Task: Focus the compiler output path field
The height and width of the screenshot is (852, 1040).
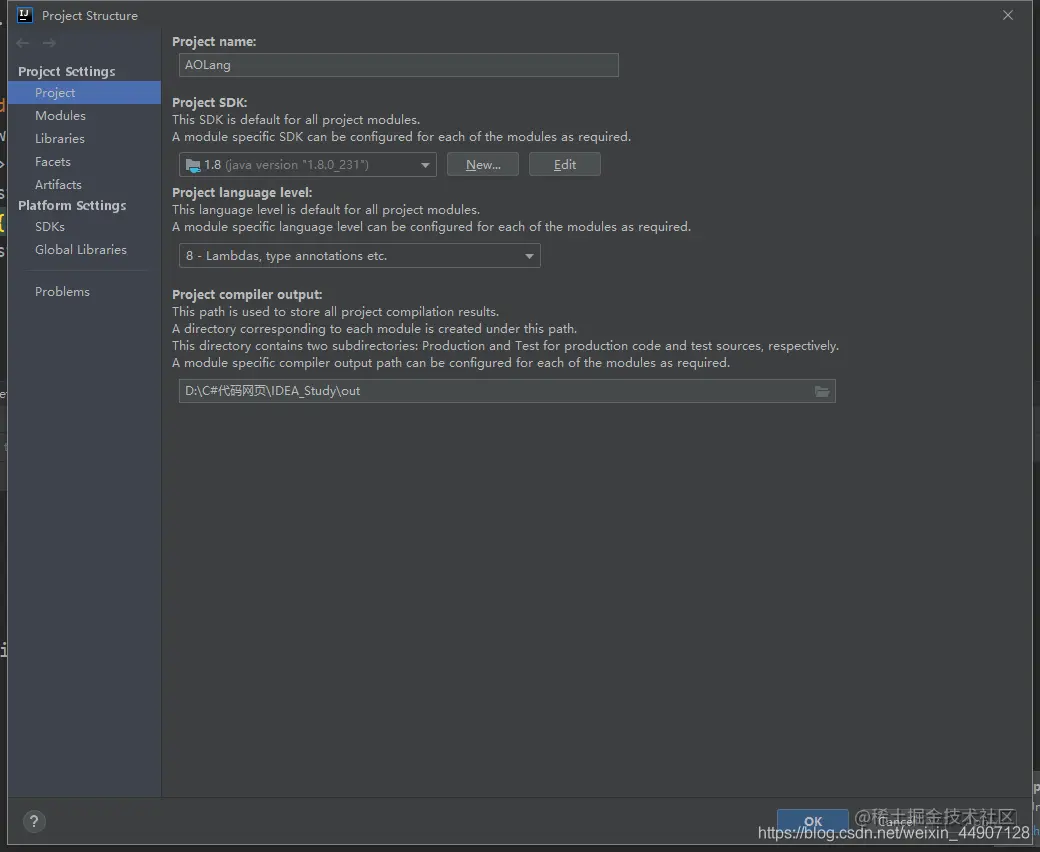Action: coord(495,391)
